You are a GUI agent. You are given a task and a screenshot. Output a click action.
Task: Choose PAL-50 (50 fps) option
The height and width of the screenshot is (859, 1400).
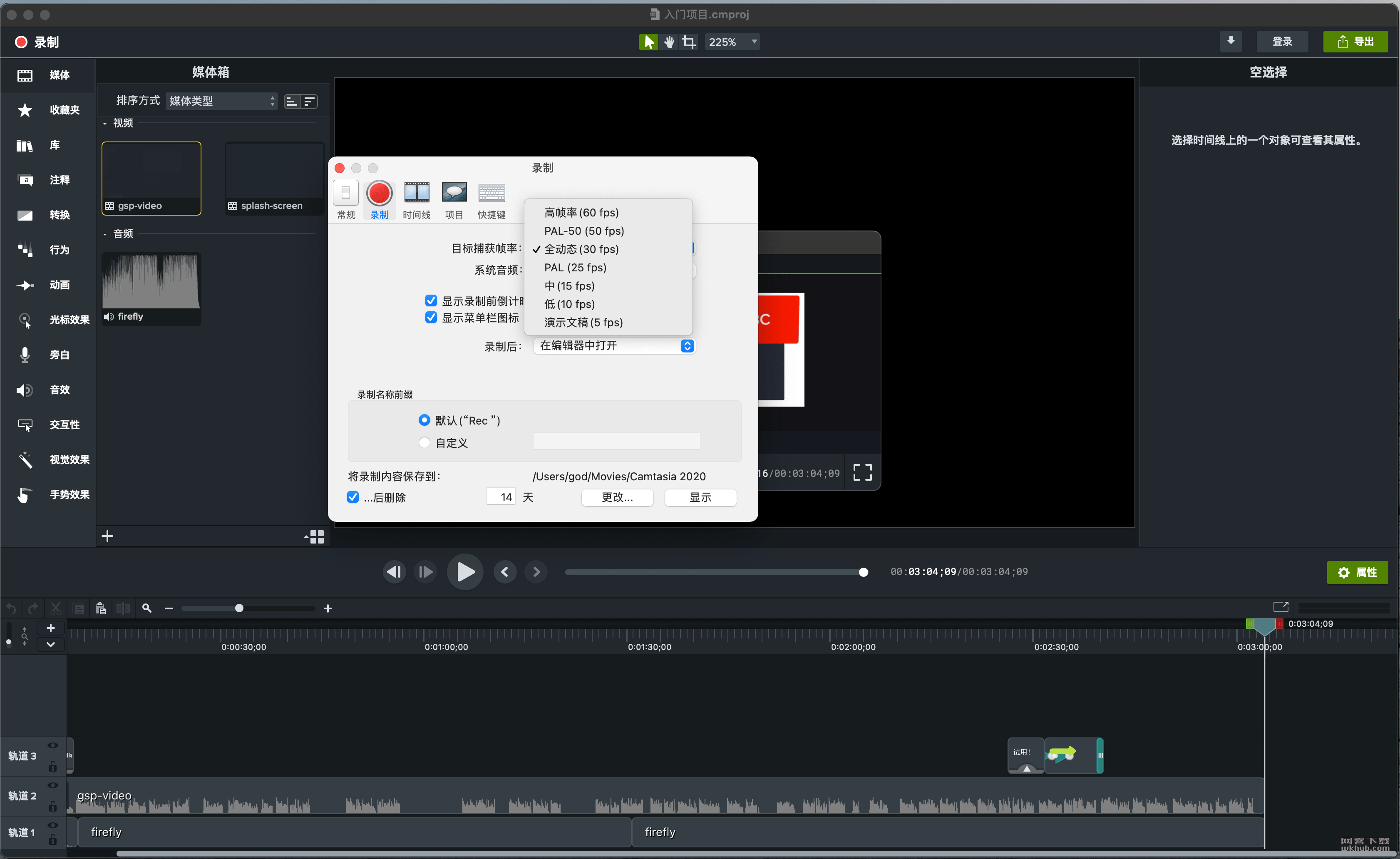click(608, 231)
